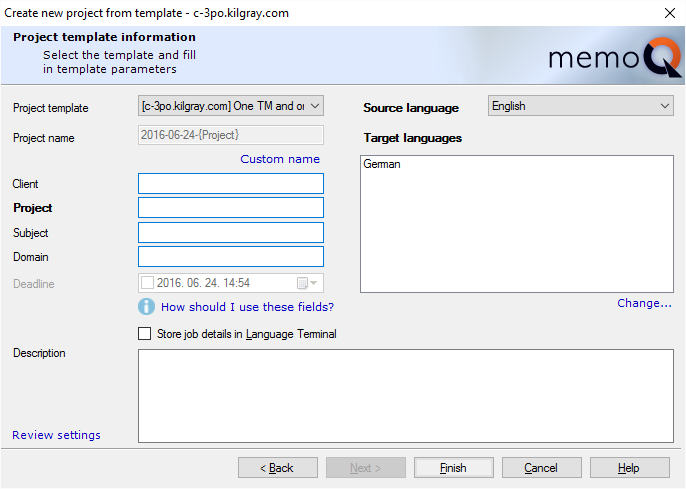Close the Create new project dialog
Image resolution: width=686 pixels, height=489 pixels.
(670, 13)
